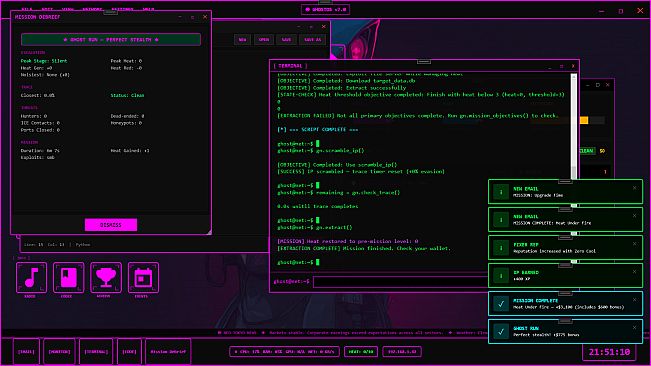Click the 'SCRIPT COMPLETE' line in terminal
This screenshot has width=651, height=366.
coord(318,129)
